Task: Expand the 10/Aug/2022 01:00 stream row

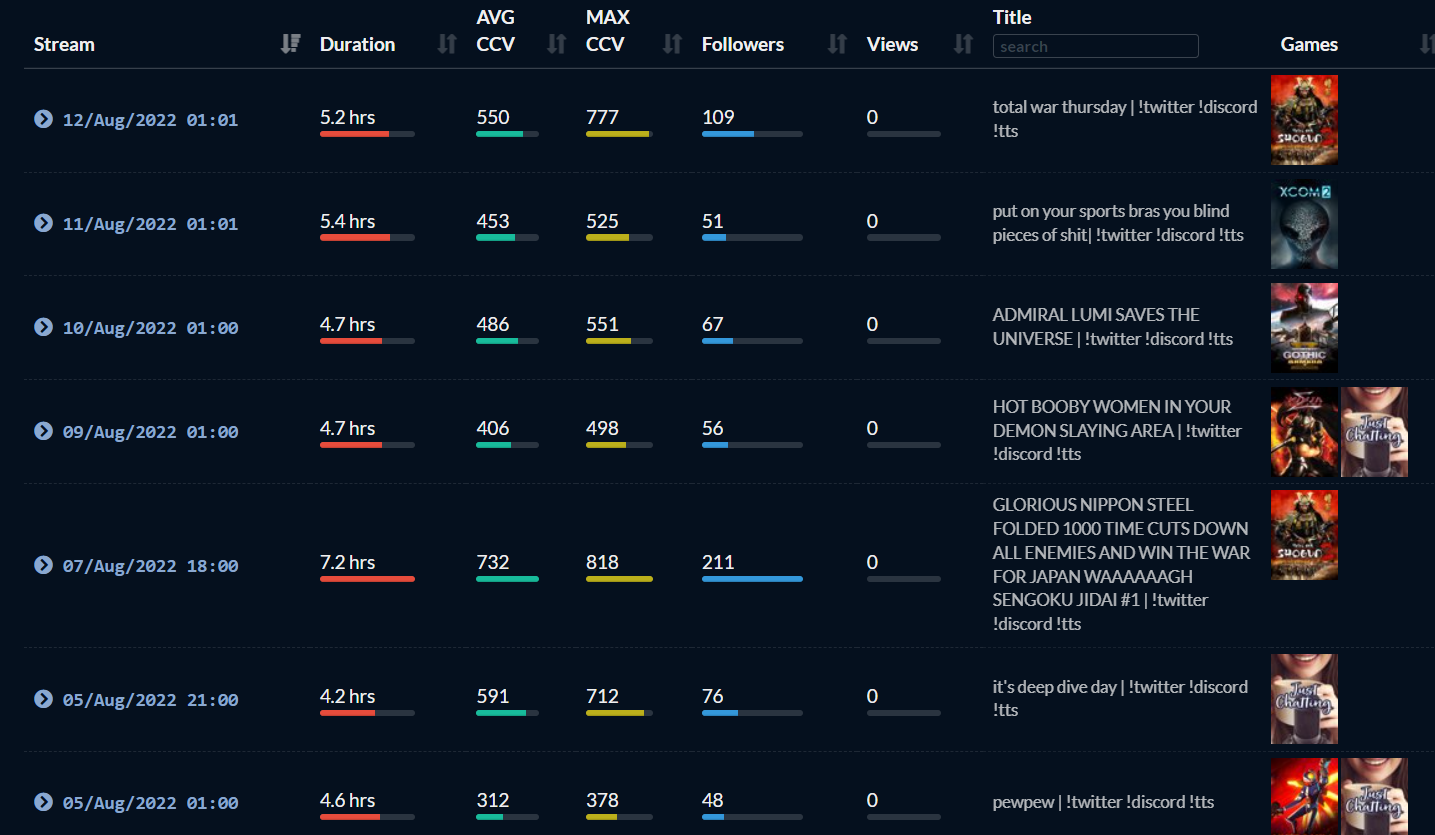Action: tap(43, 327)
